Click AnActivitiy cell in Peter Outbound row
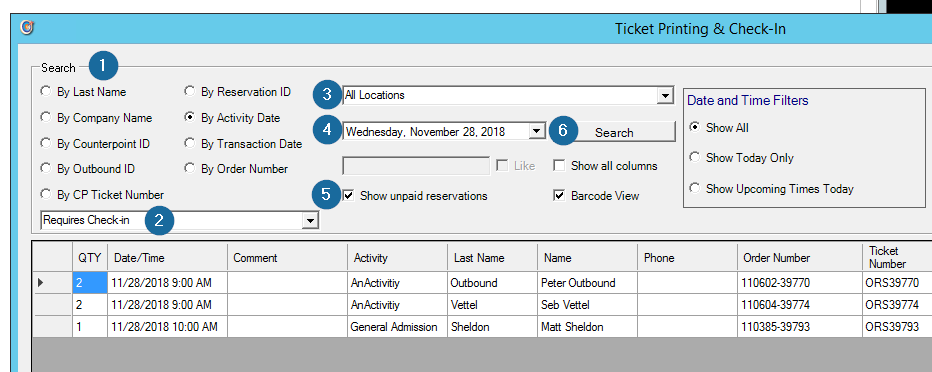Image resolution: width=932 pixels, height=372 pixels. pos(398,283)
